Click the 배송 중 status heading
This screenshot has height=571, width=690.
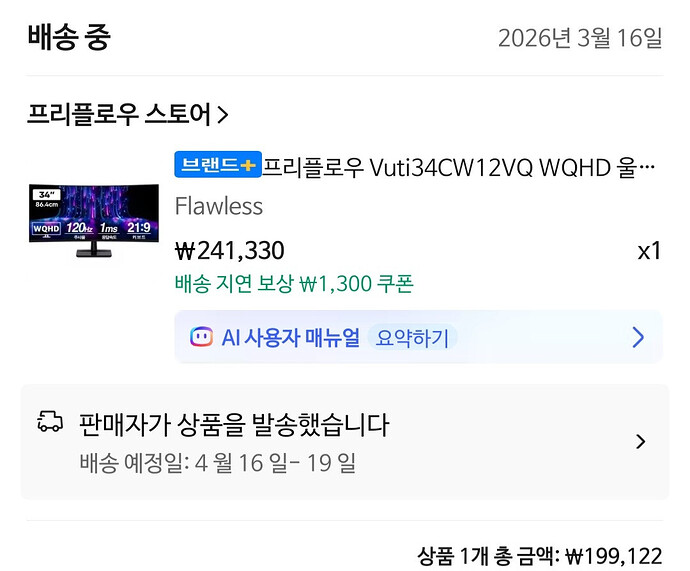tap(69, 37)
